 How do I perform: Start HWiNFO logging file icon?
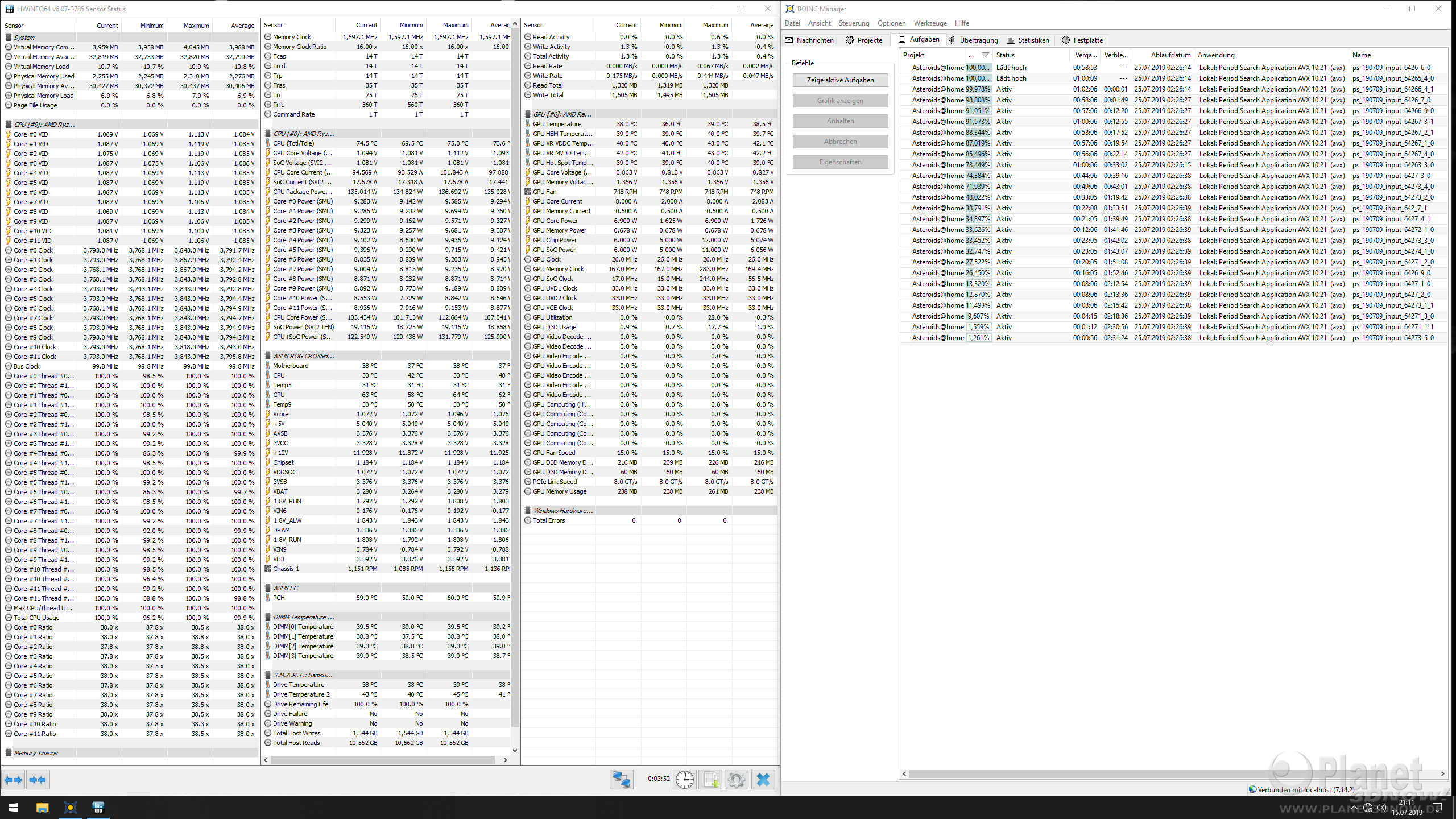710,779
